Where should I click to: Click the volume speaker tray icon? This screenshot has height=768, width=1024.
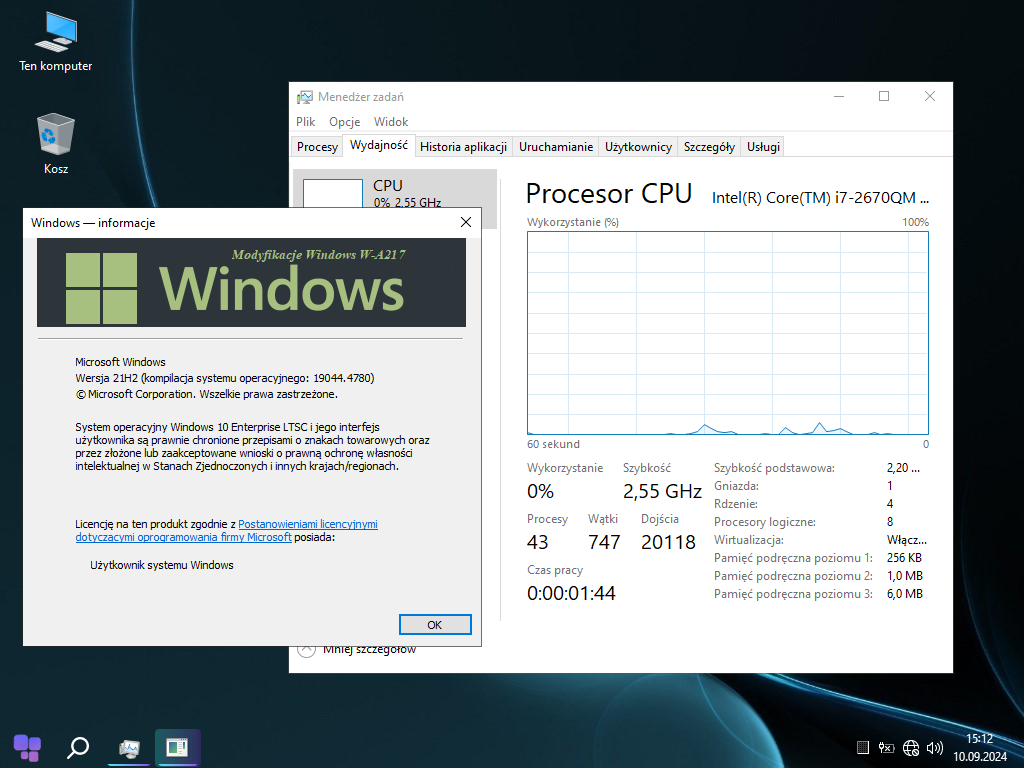tap(935, 747)
